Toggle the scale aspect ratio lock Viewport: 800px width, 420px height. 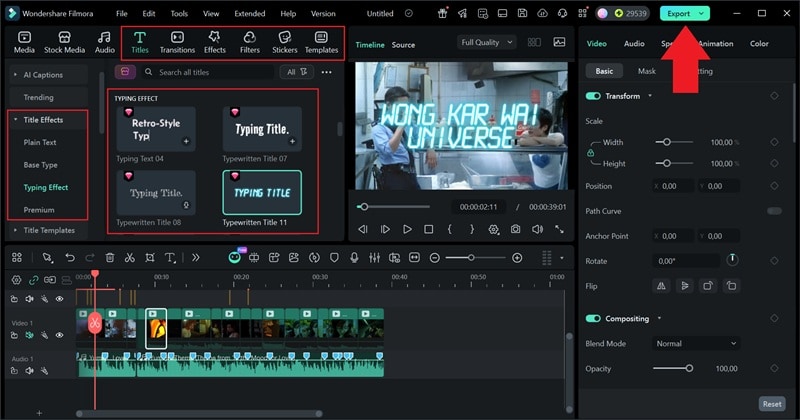590,153
